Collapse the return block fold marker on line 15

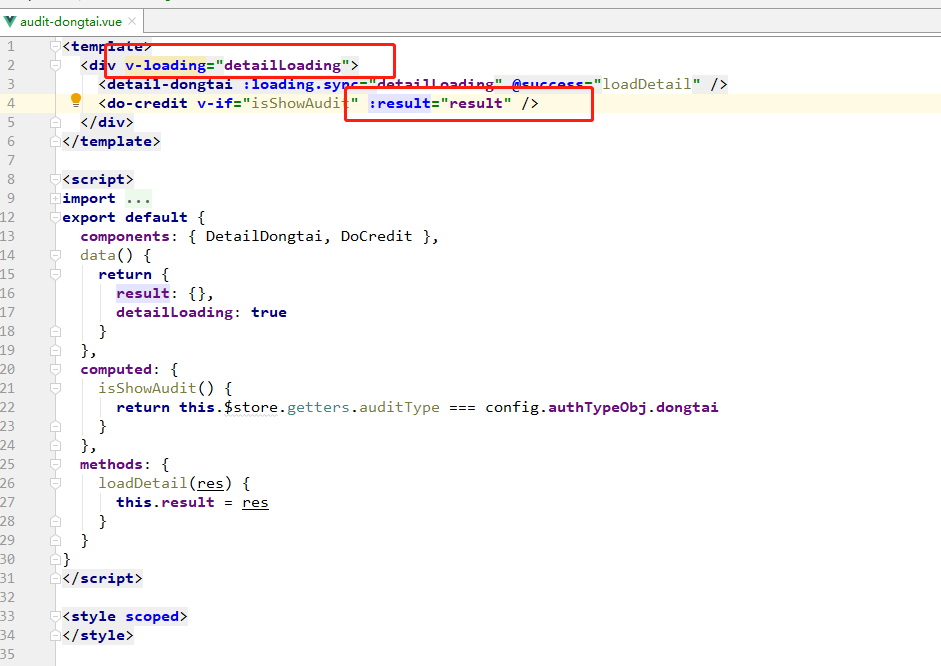[x=55, y=274]
